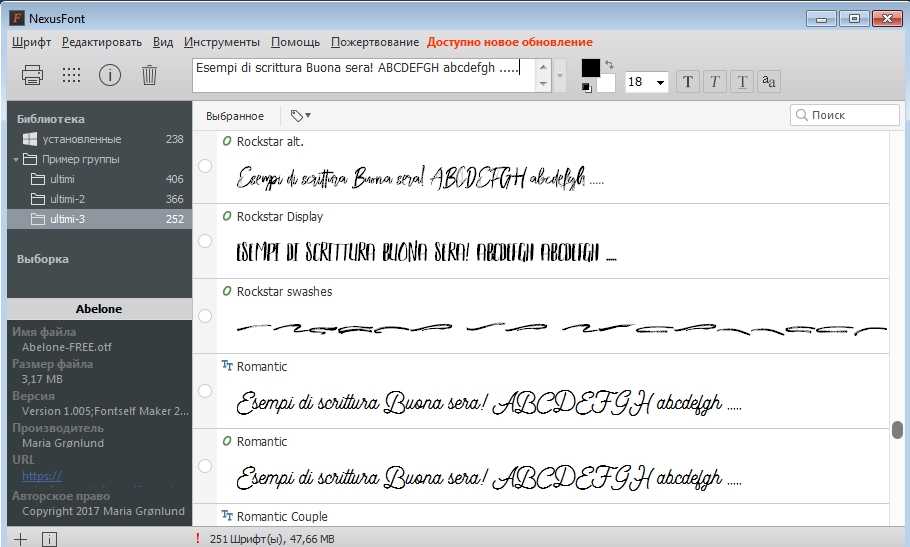Collapse the Пример группы tree node
910x547 pixels.
point(16,160)
